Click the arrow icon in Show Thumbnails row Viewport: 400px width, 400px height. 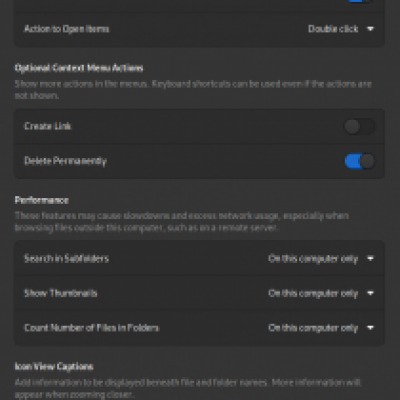tap(370, 293)
